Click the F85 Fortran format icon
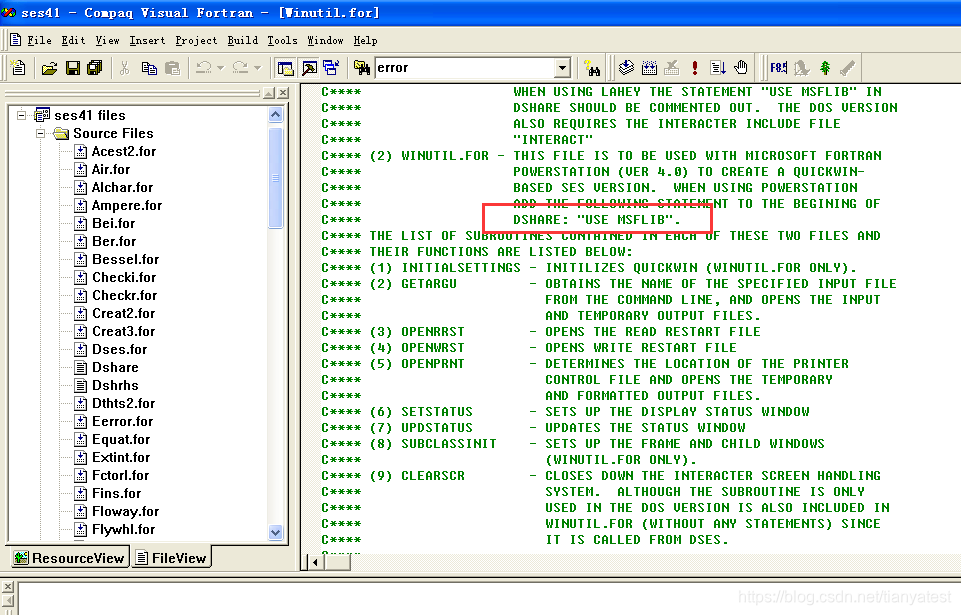This screenshot has height=615, width=961. [778, 68]
